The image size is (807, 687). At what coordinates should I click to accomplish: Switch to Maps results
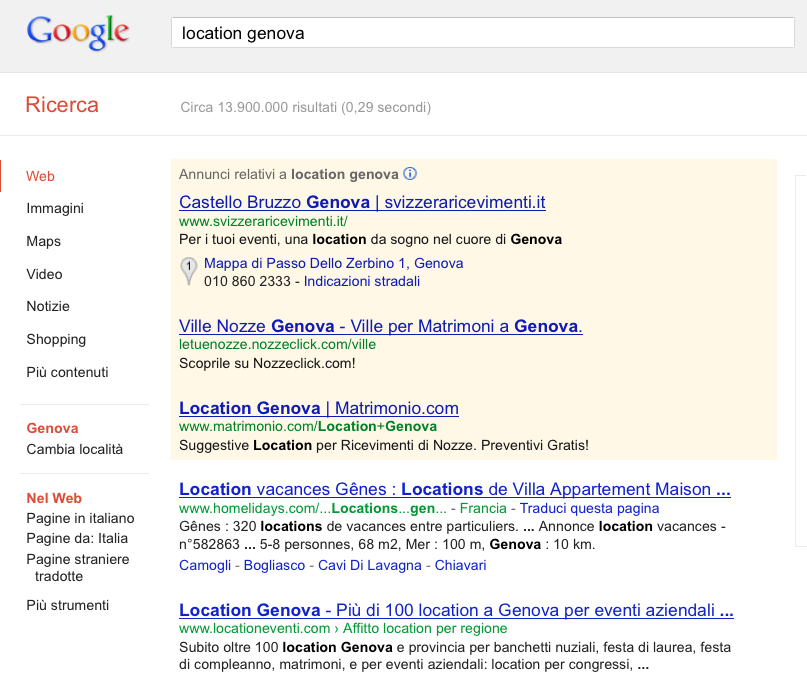pos(44,241)
